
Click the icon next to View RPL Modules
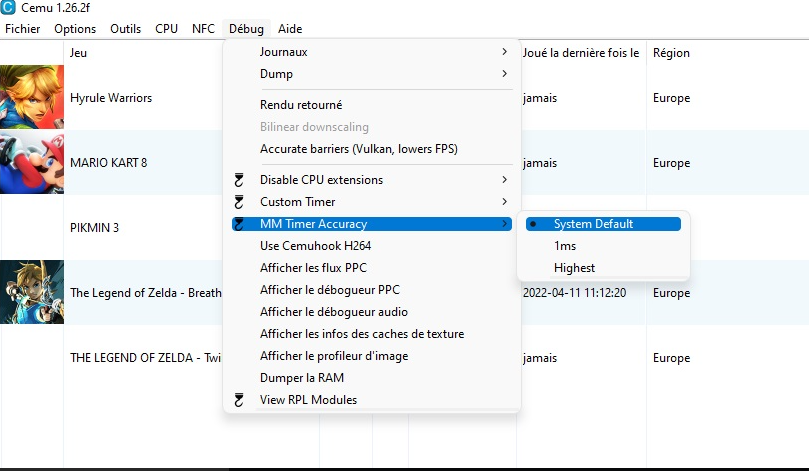239,400
